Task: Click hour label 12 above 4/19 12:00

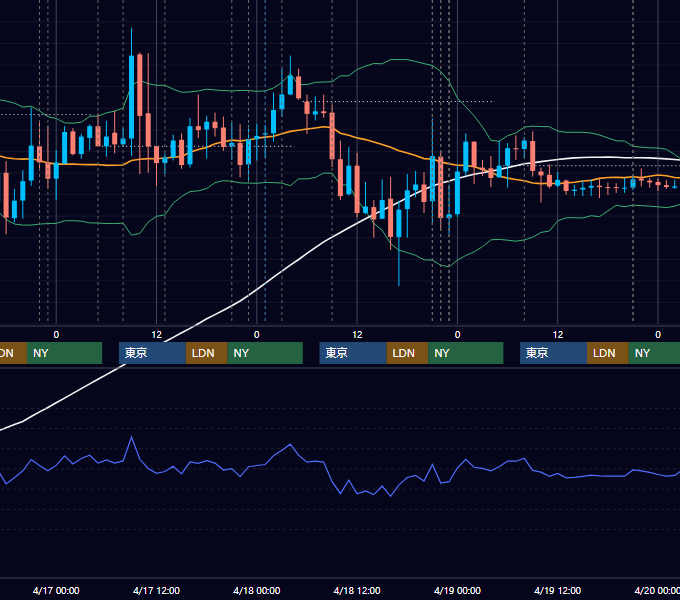Action: tap(558, 335)
